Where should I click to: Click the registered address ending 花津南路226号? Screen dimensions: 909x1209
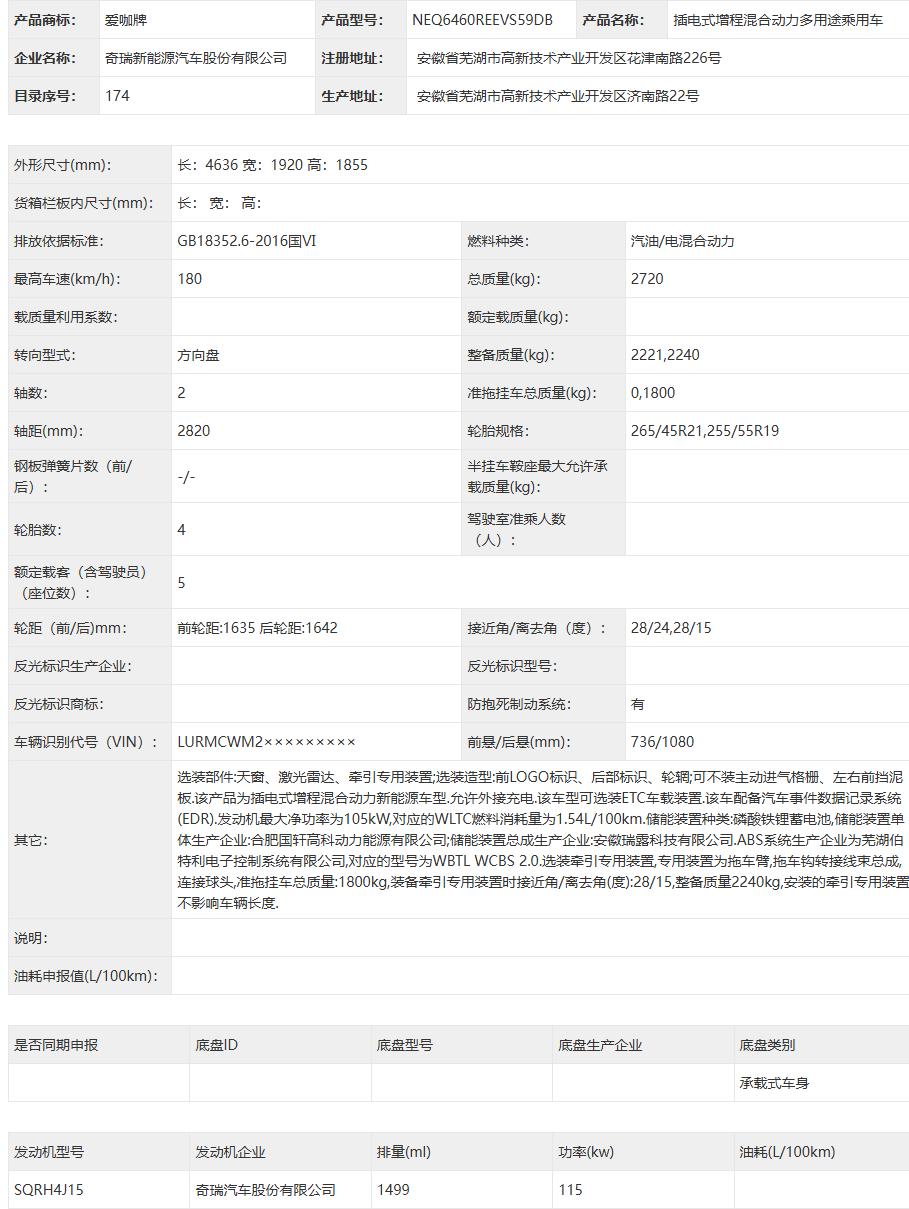coord(569,58)
